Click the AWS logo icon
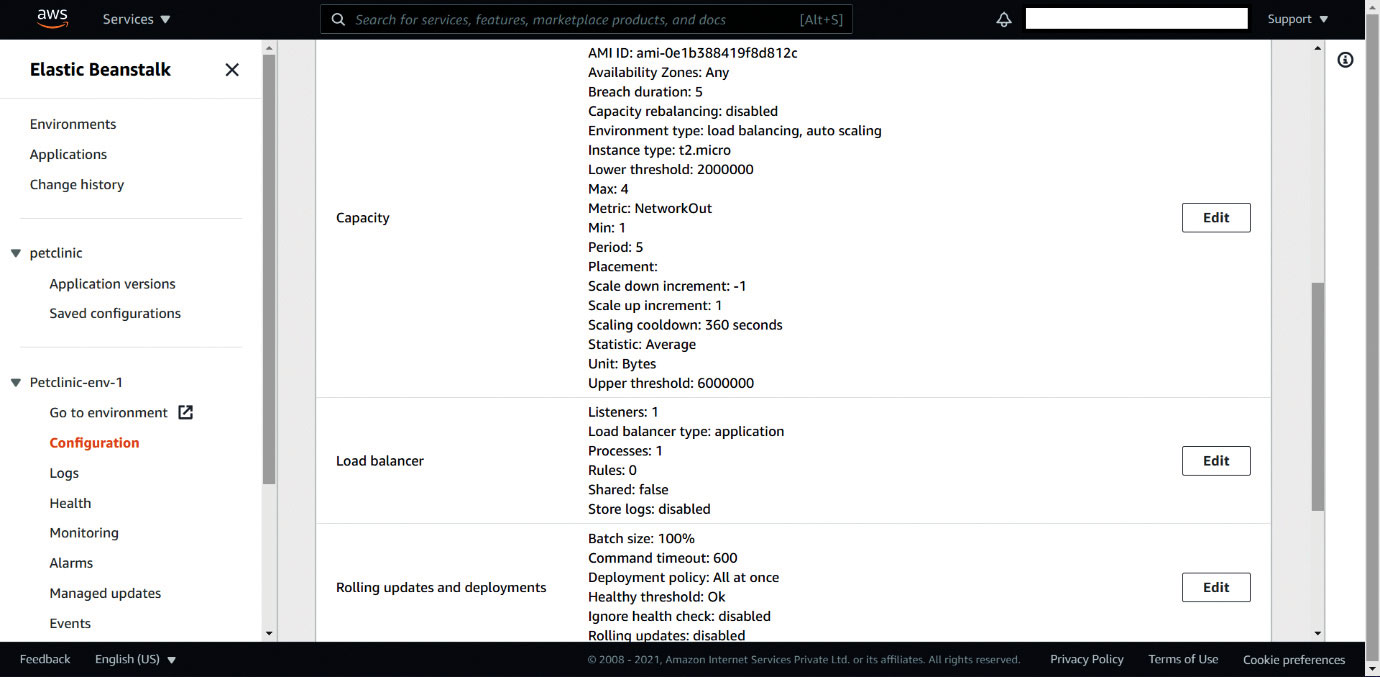 (x=52, y=18)
